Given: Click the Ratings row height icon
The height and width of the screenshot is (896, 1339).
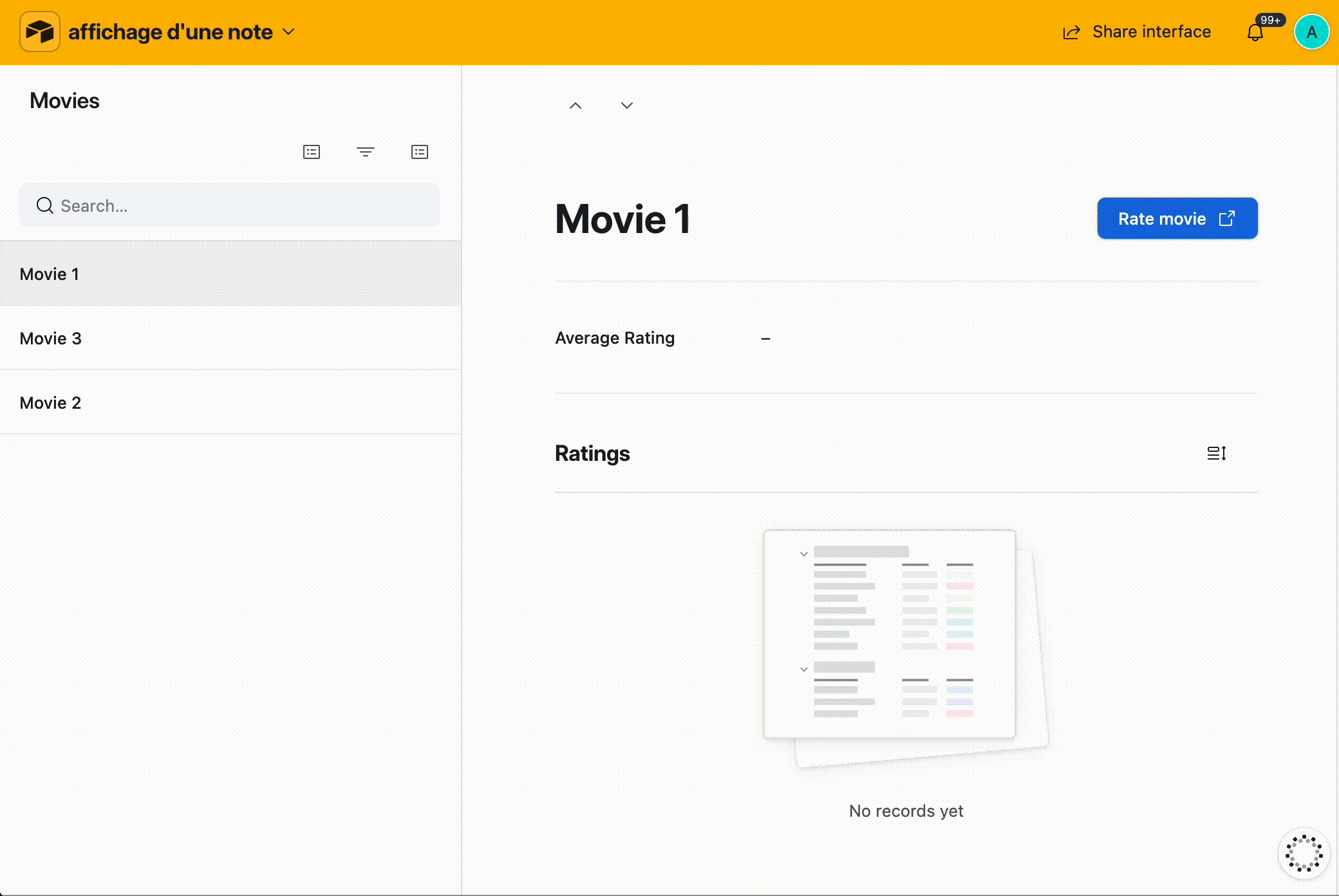Looking at the screenshot, I should pos(1216,453).
